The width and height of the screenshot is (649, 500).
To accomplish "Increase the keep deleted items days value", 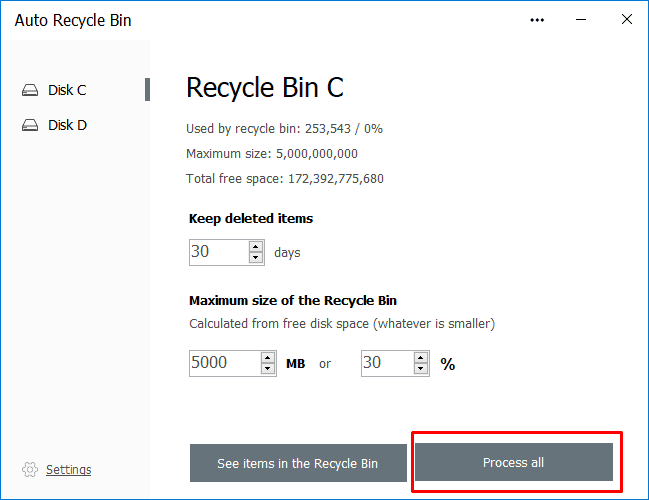I will point(256,246).
